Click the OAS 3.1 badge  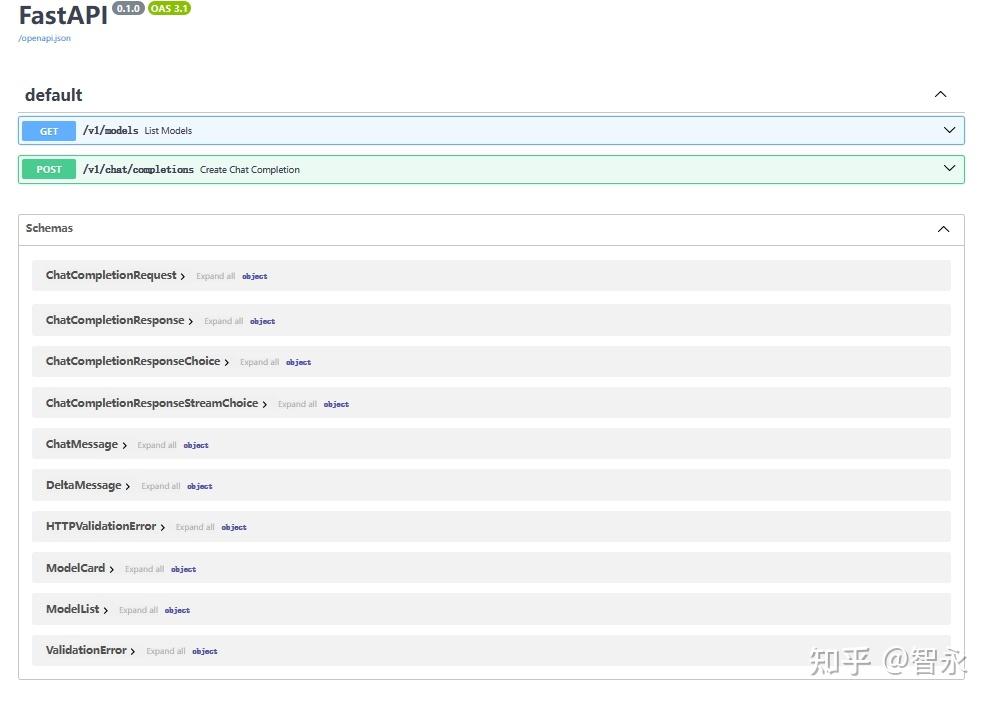(168, 8)
